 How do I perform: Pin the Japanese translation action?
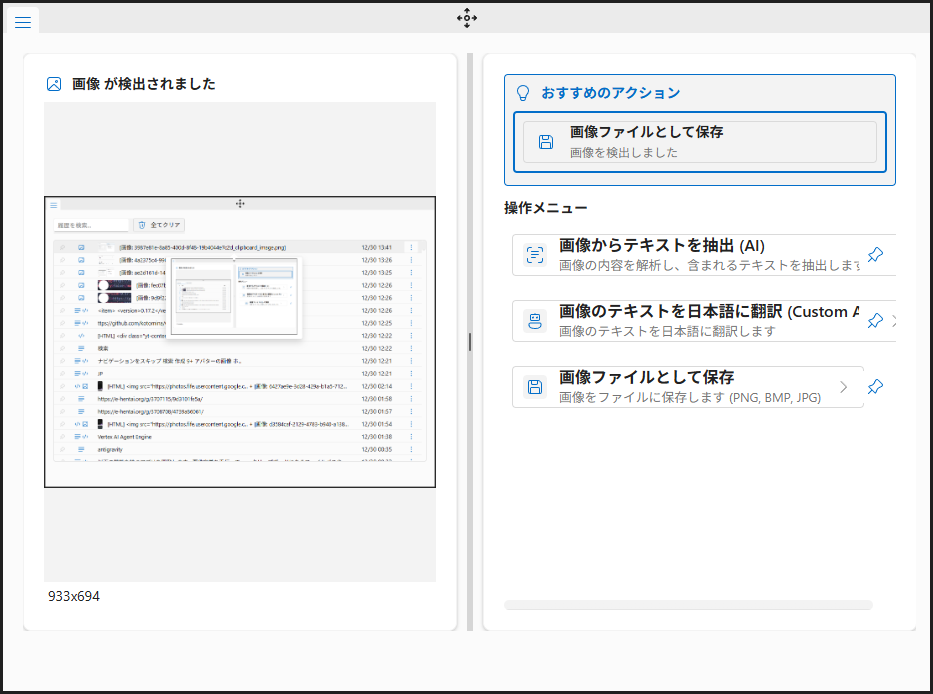click(875, 320)
